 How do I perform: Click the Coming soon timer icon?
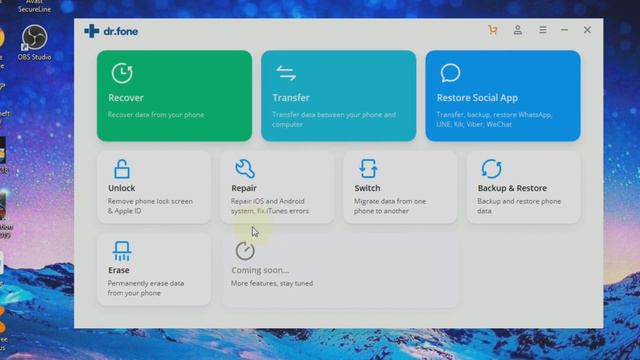[245, 251]
